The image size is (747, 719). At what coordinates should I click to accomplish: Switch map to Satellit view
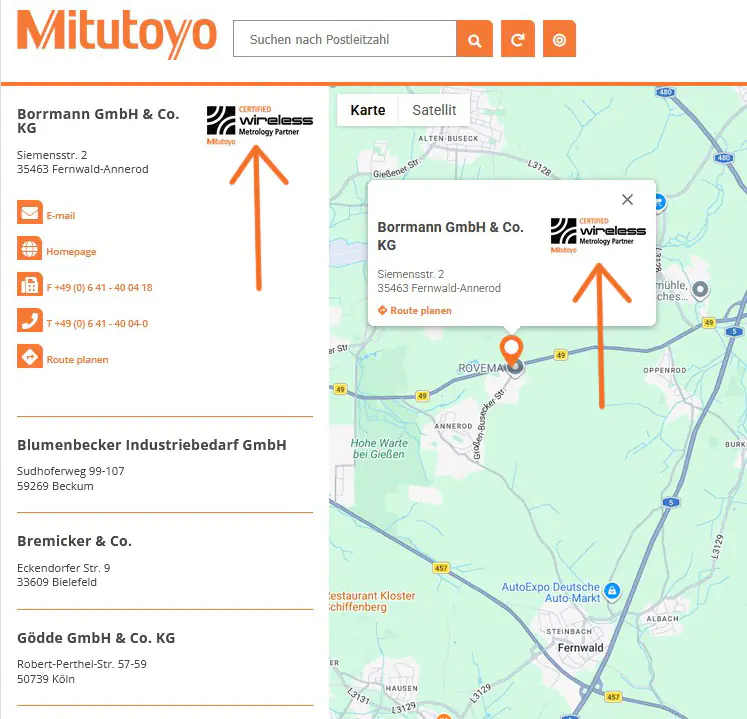[434, 110]
